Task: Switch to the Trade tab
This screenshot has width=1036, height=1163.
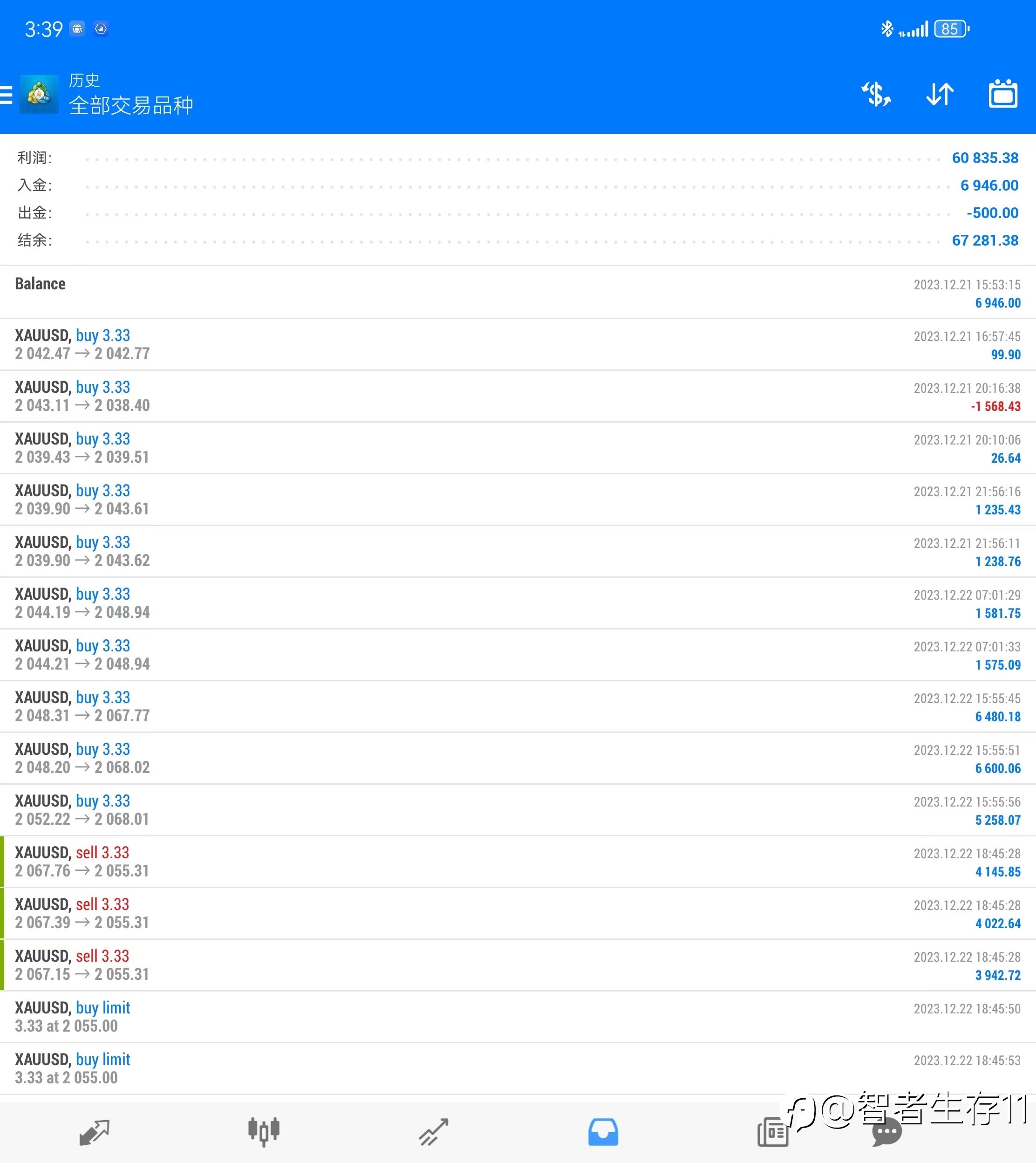Action: point(434,1132)
